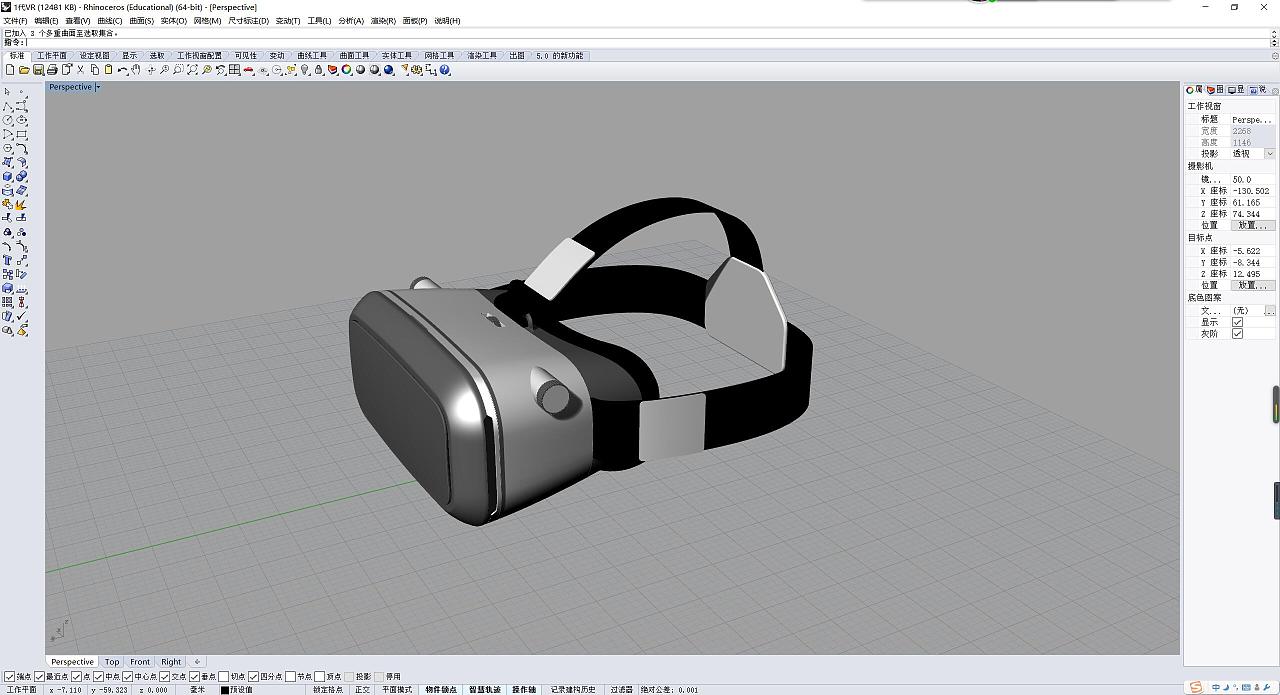Click the default layer color swatch
Image resolution: width=1280 pixels, height=695 pixels.
coord(224,689)
